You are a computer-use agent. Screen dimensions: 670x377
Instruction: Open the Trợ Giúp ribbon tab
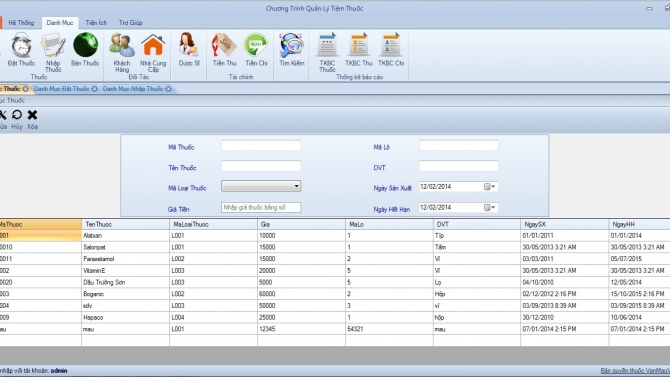[x=131, y=23]
